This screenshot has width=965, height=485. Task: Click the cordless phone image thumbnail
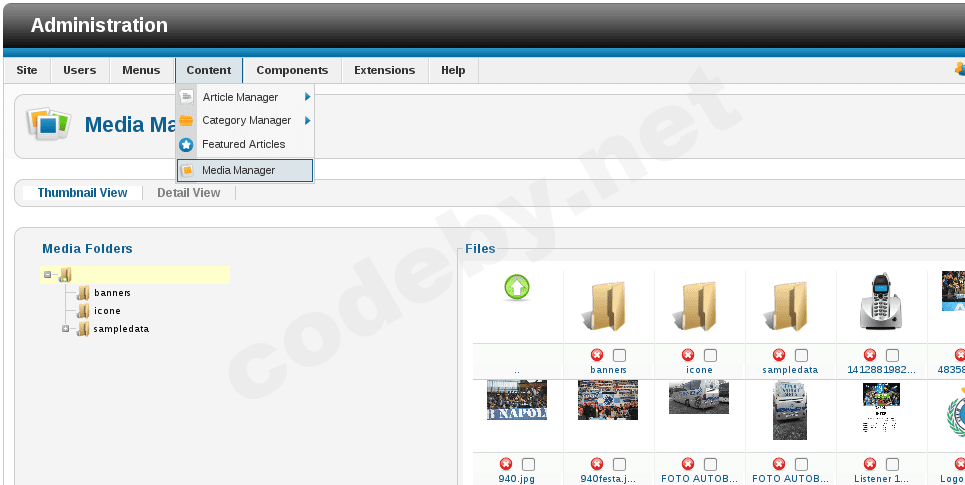coord(881,302)
